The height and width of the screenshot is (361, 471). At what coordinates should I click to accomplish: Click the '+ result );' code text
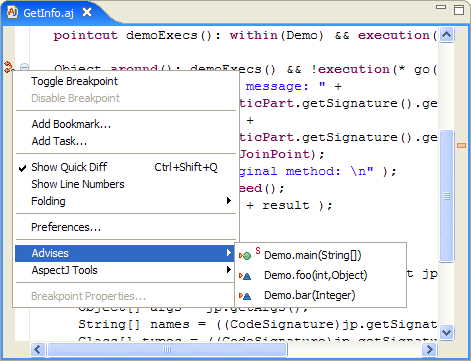pyautogui.click(x=289, y=205)
